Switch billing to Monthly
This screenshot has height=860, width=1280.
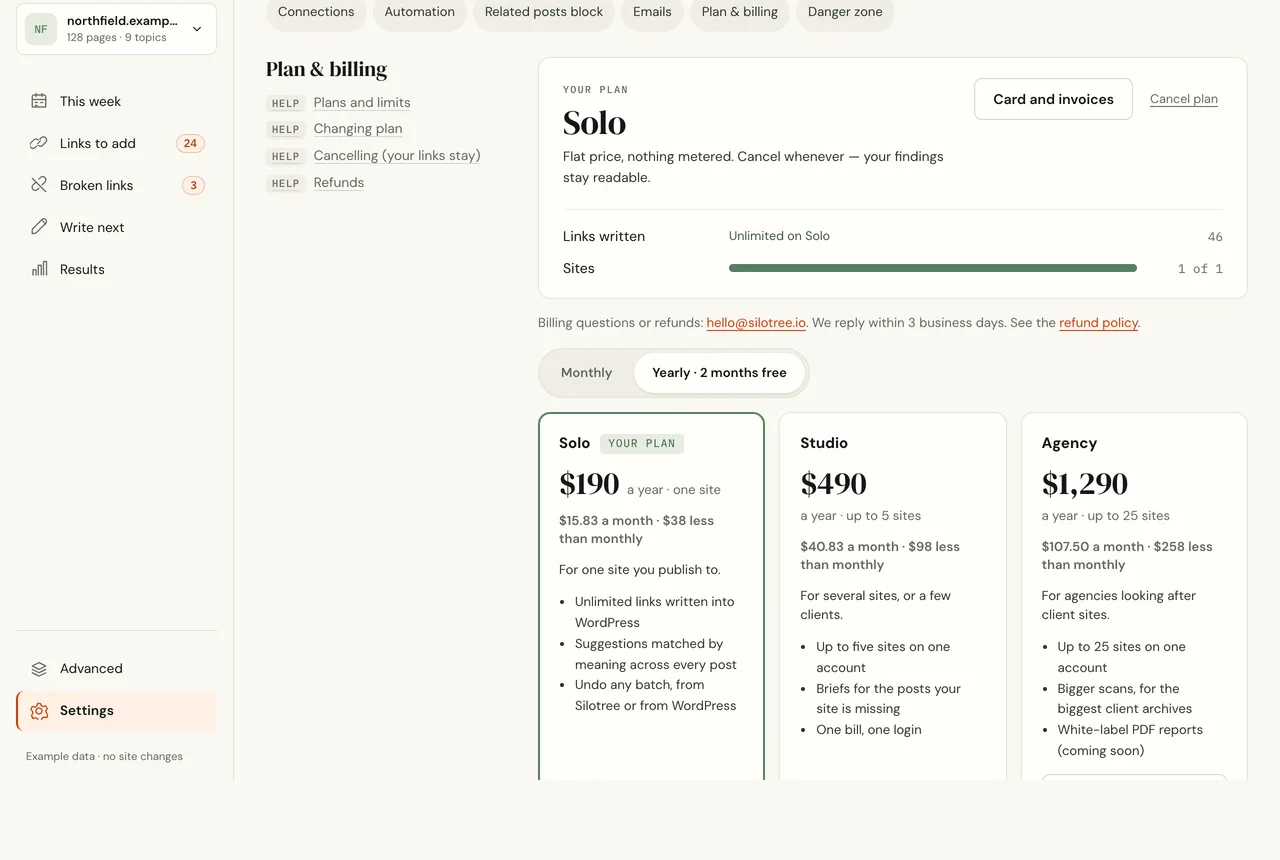(586, 373)
